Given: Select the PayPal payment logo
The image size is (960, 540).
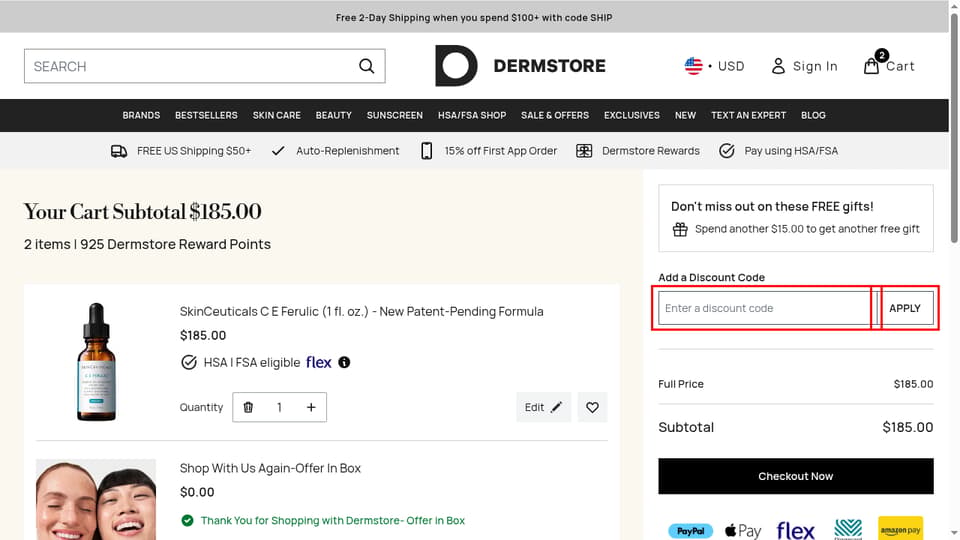Looking at the screenshot, I should pos(690,531).
